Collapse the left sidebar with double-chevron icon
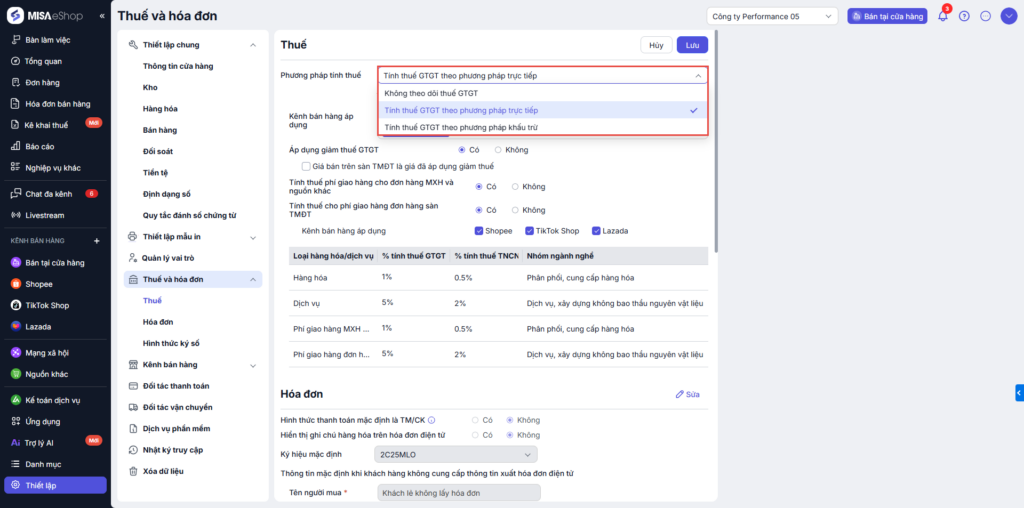The image size is (1024, 508). click(x=102, y=16)
